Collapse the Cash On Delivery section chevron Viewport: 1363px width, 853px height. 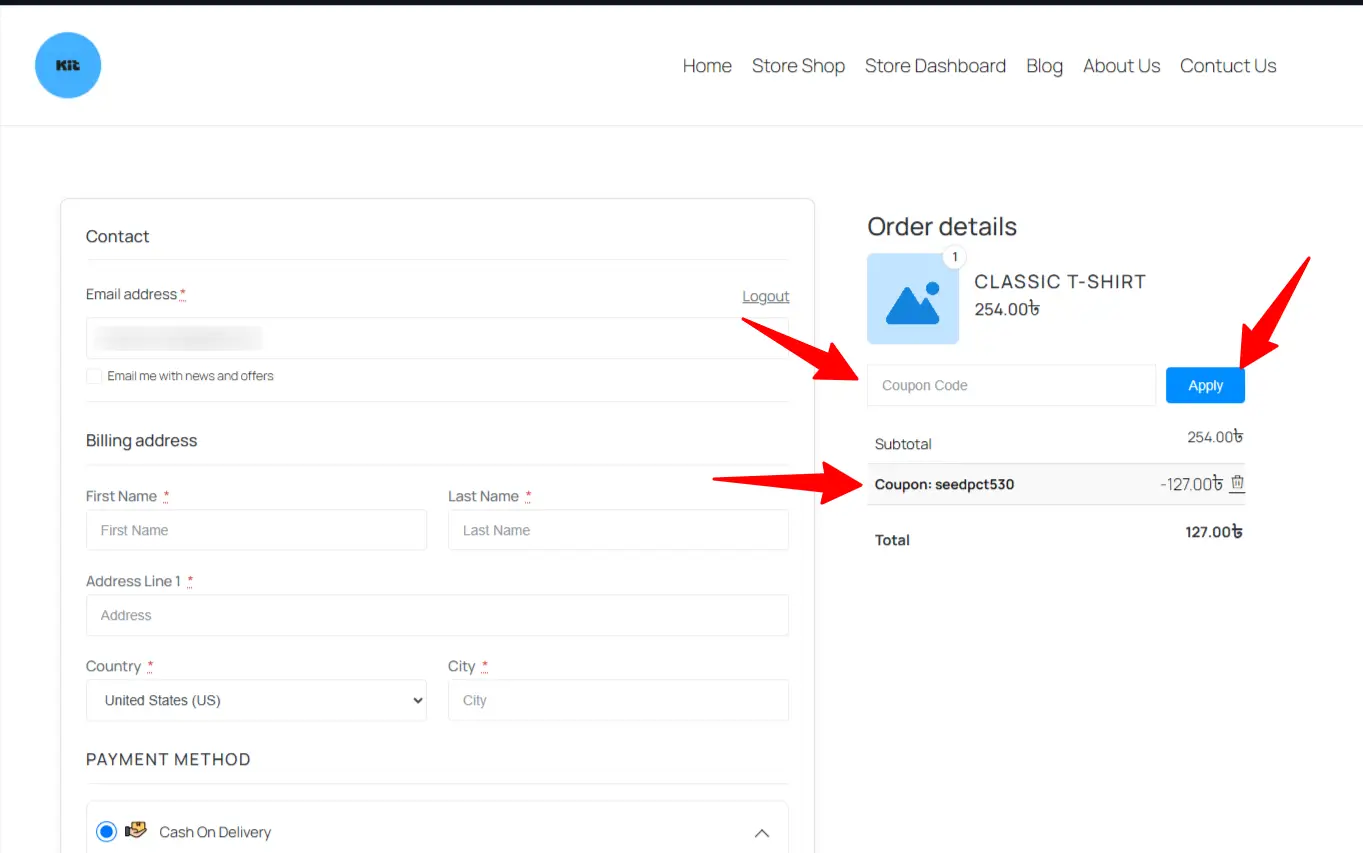click(762, 833)
